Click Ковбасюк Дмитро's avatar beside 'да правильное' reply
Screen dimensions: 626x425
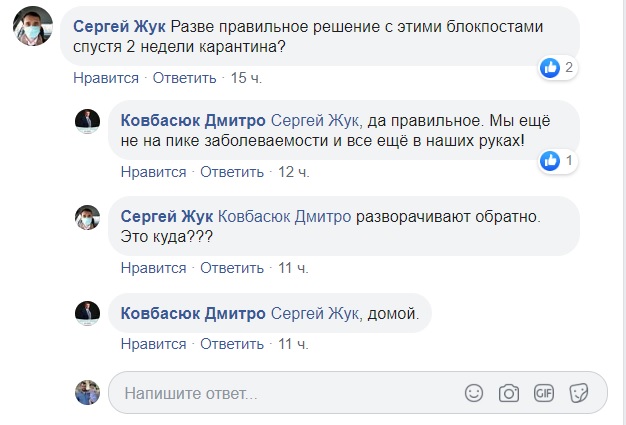tap(88, 120)
